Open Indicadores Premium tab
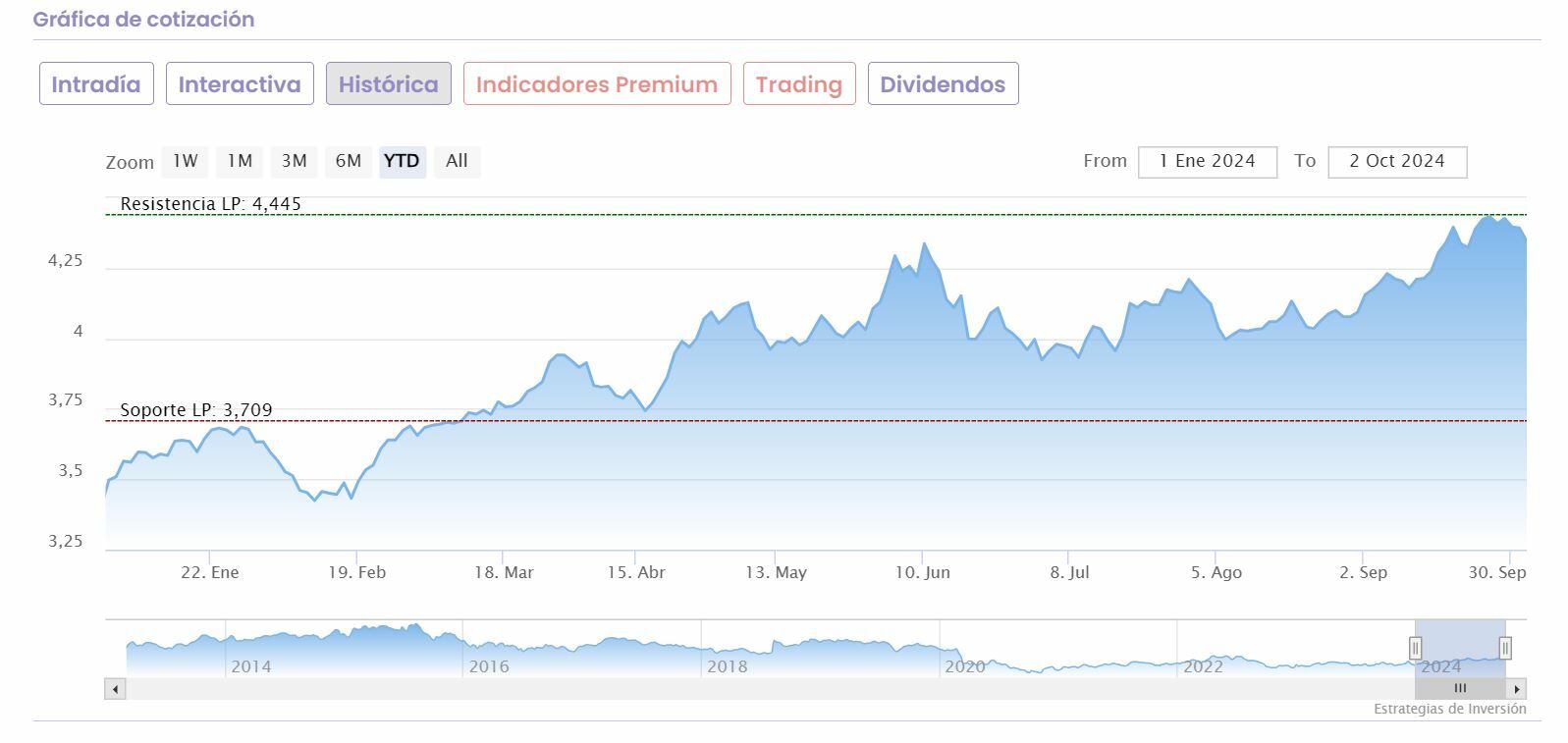 (597, 84)
